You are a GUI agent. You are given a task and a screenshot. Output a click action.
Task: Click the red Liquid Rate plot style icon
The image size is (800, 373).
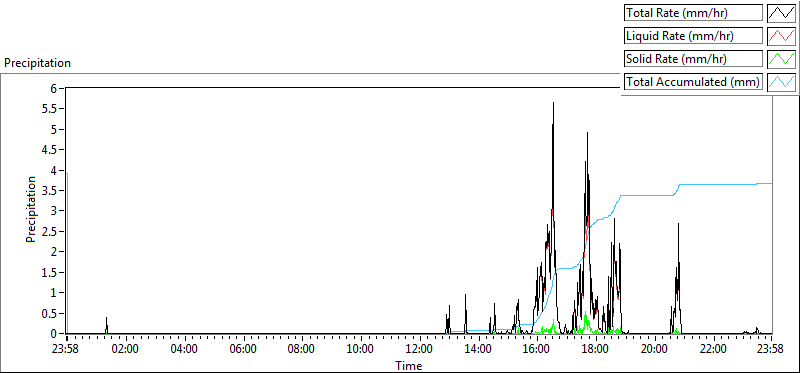(781, 36)
